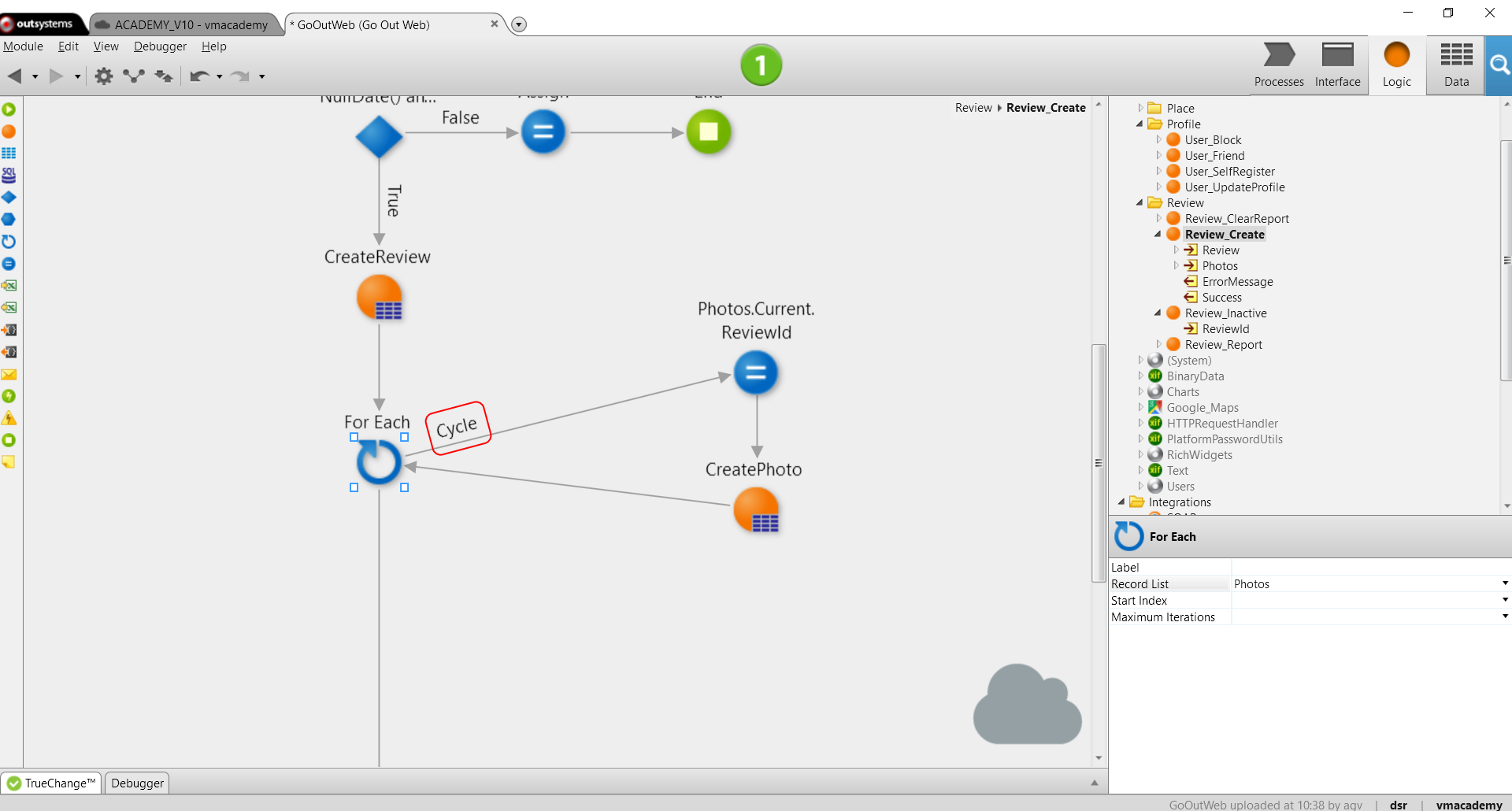Open the Record List dropdown in properties
Screen dimensions: 1512x811
1503,583
